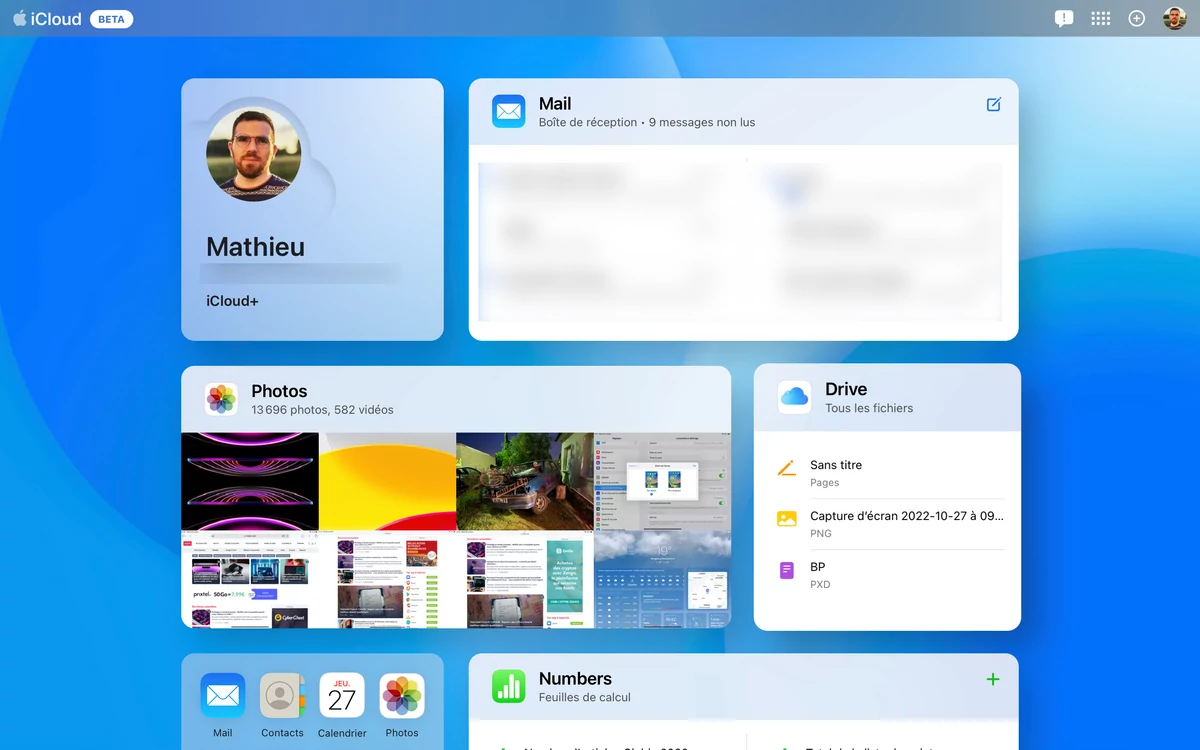
Task: Open the iPad settings screenshot thumbnail
Action: [662, 481]
